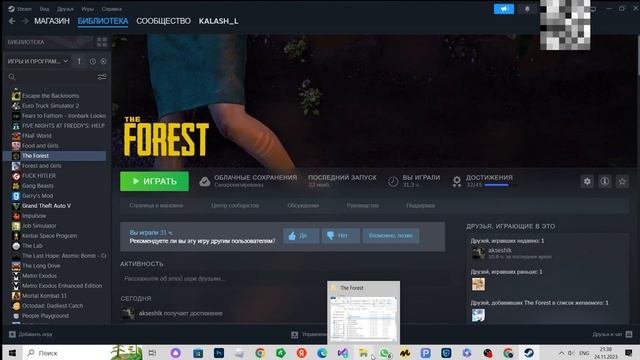Open the Help menu
The width and height of the screenshot is (640, 360).
(x=111, y=9)
